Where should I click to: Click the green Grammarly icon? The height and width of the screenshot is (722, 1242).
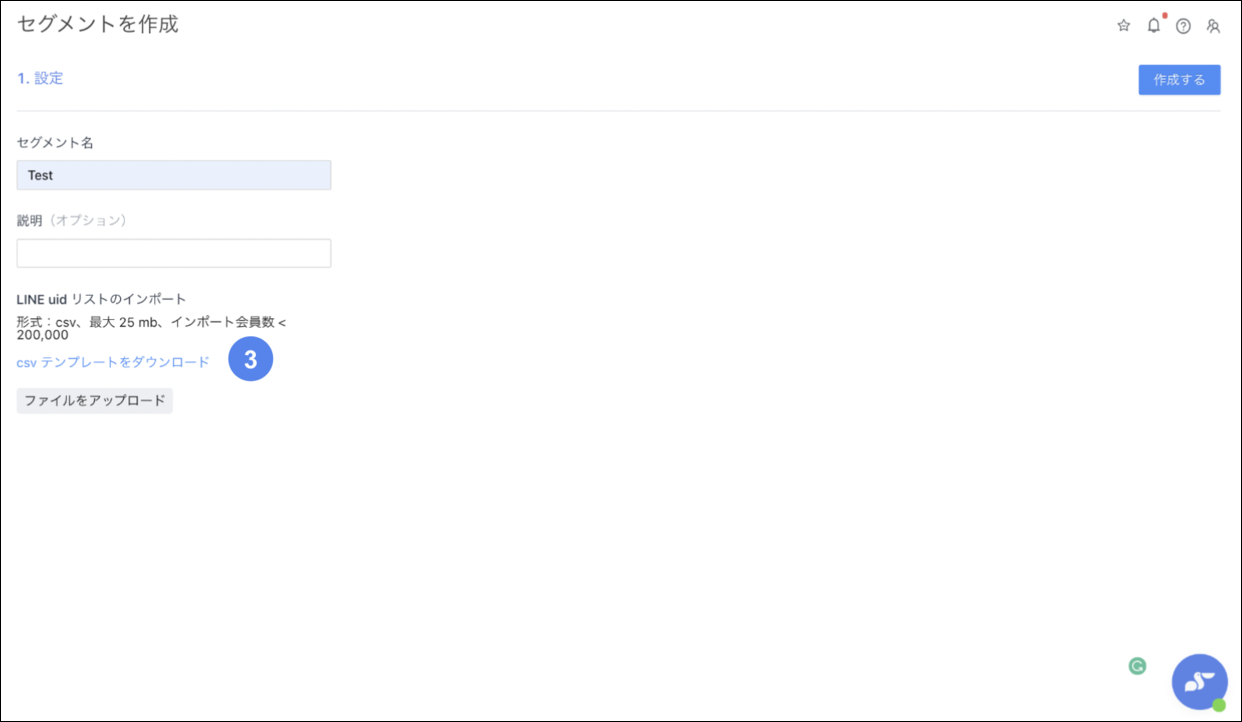pyautogui.click(x=1137, y=666)
